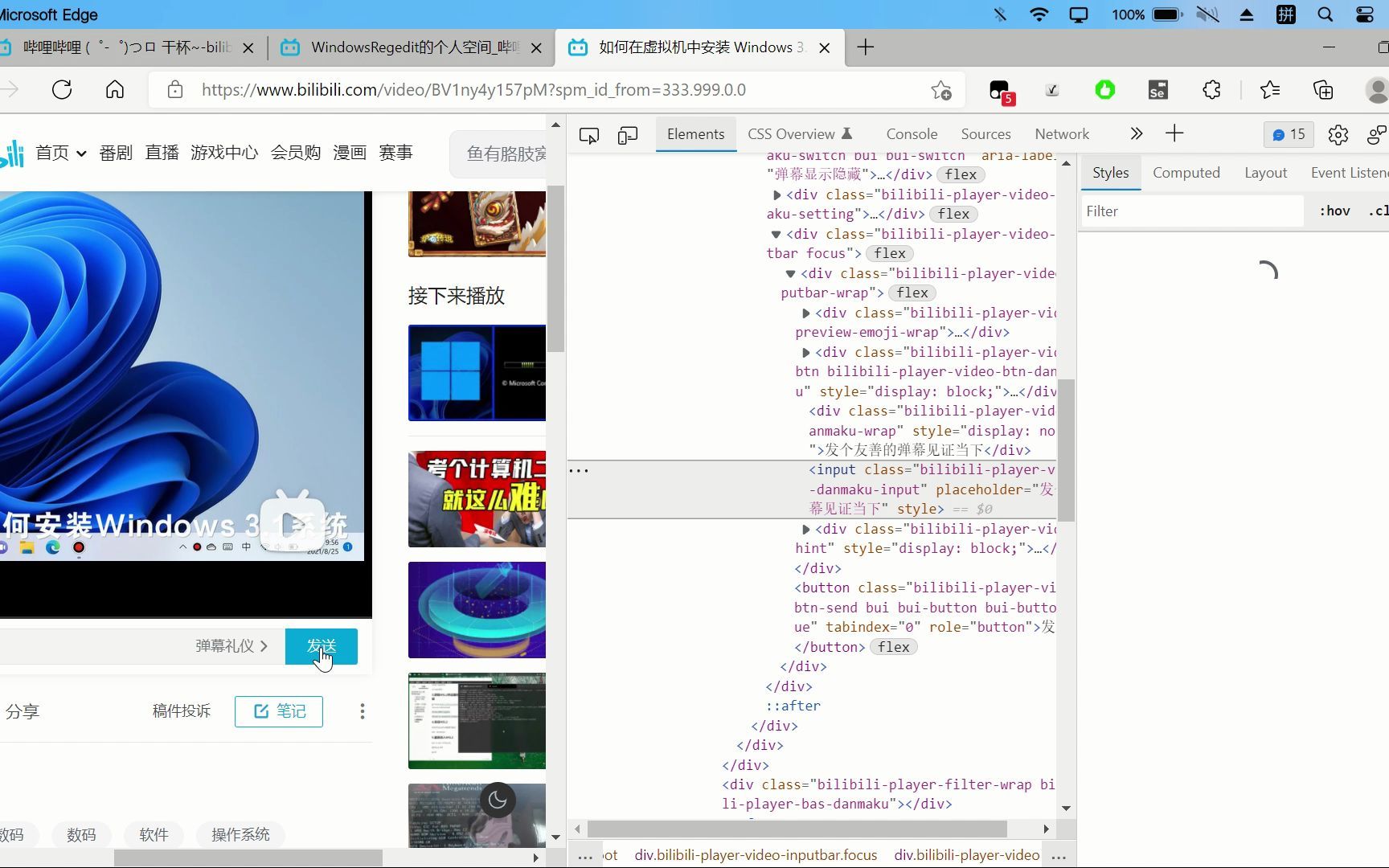Expand the hint div node
This screenshot has width=1389, height=868.
click(805, 529)
